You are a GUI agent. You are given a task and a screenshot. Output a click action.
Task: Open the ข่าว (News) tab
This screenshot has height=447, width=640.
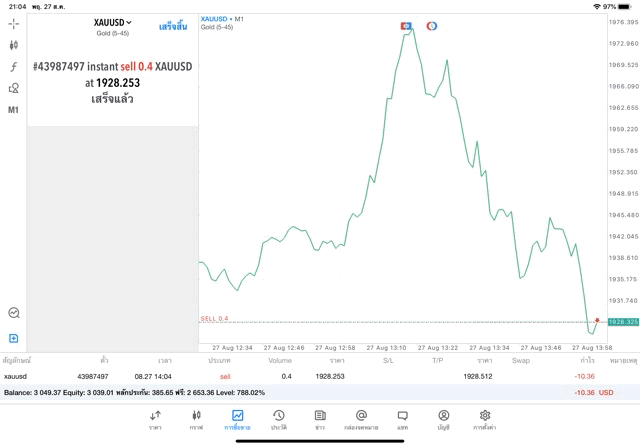pos(319,419)
